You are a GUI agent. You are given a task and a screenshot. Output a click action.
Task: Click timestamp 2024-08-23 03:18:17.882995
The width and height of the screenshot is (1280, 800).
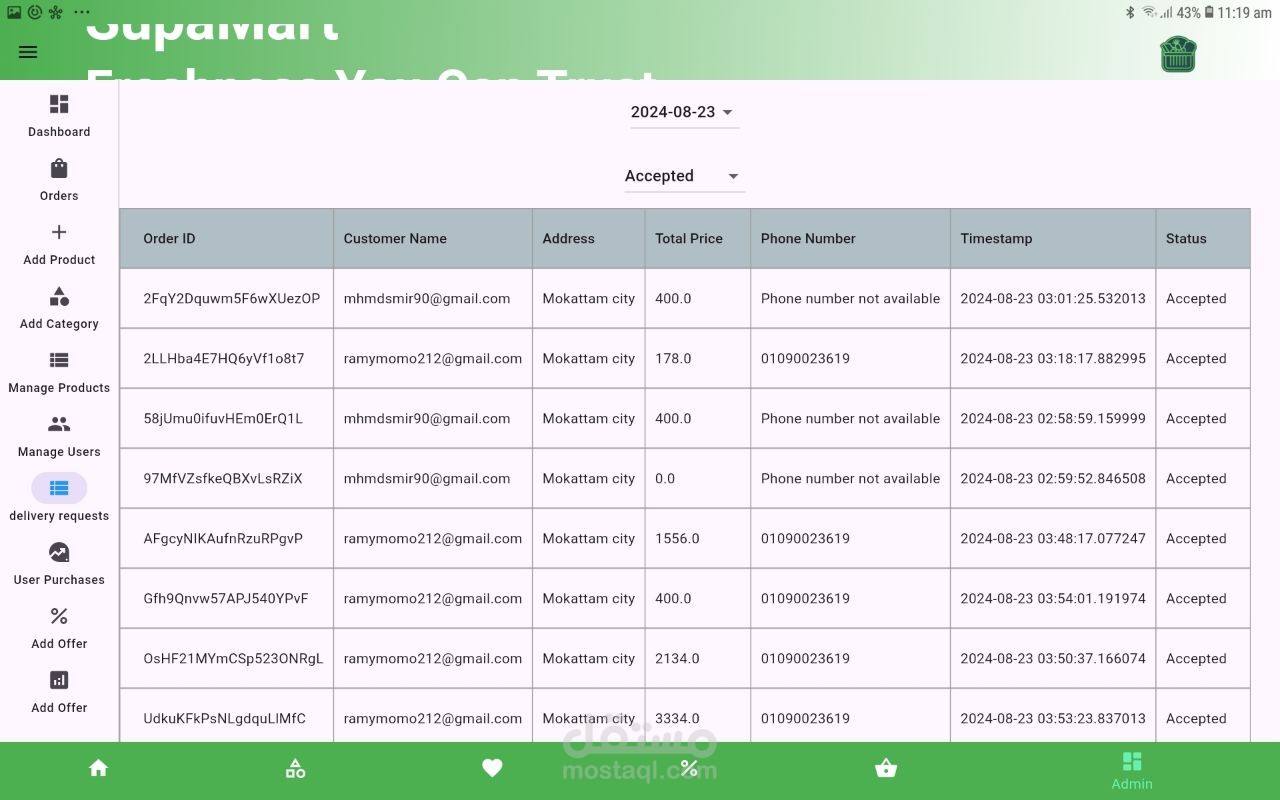pyautogui.click(x=1053, y=358)
